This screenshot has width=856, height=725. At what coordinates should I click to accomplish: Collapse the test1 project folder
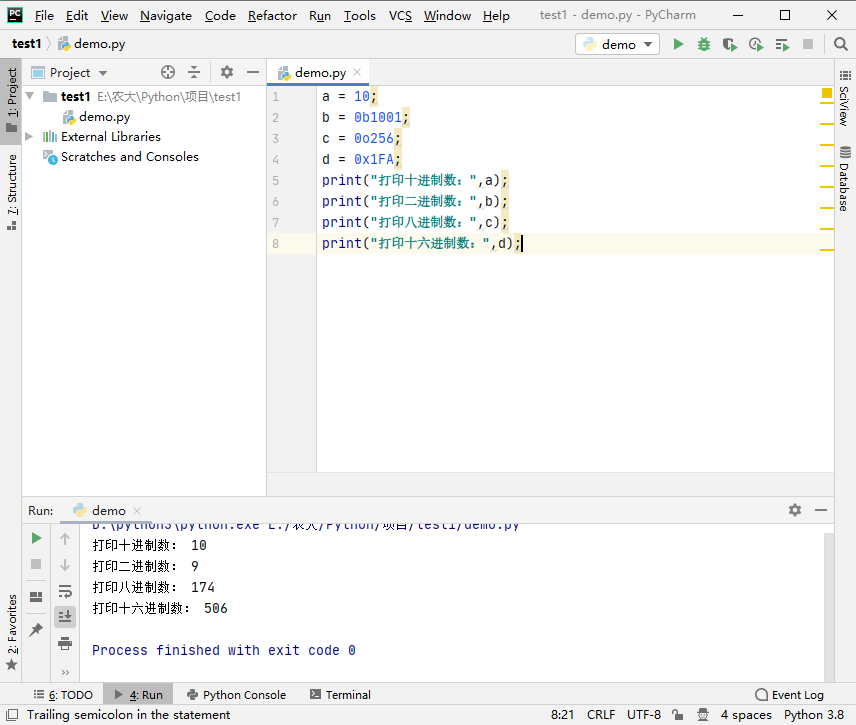click(x=30, y=97)
